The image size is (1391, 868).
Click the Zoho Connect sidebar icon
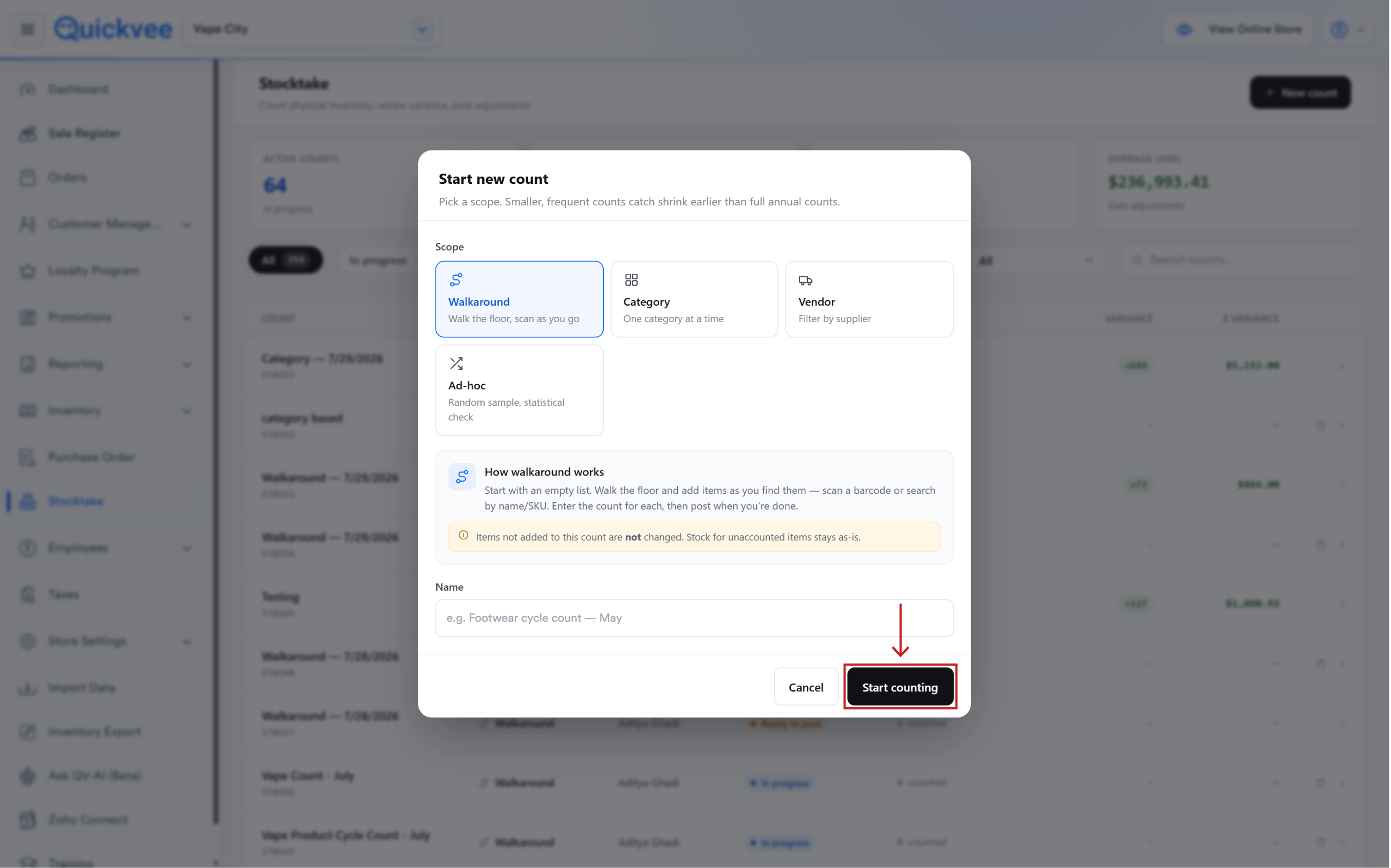pos(28,820)
